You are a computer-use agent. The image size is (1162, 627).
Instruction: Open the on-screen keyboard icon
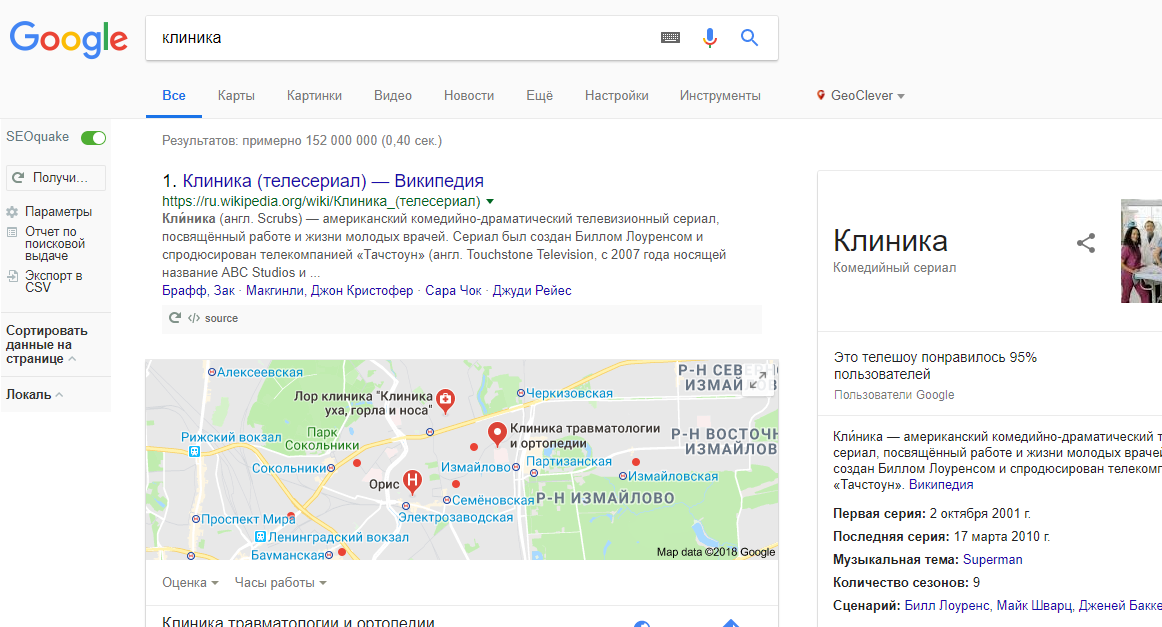(x=670, y=38)
